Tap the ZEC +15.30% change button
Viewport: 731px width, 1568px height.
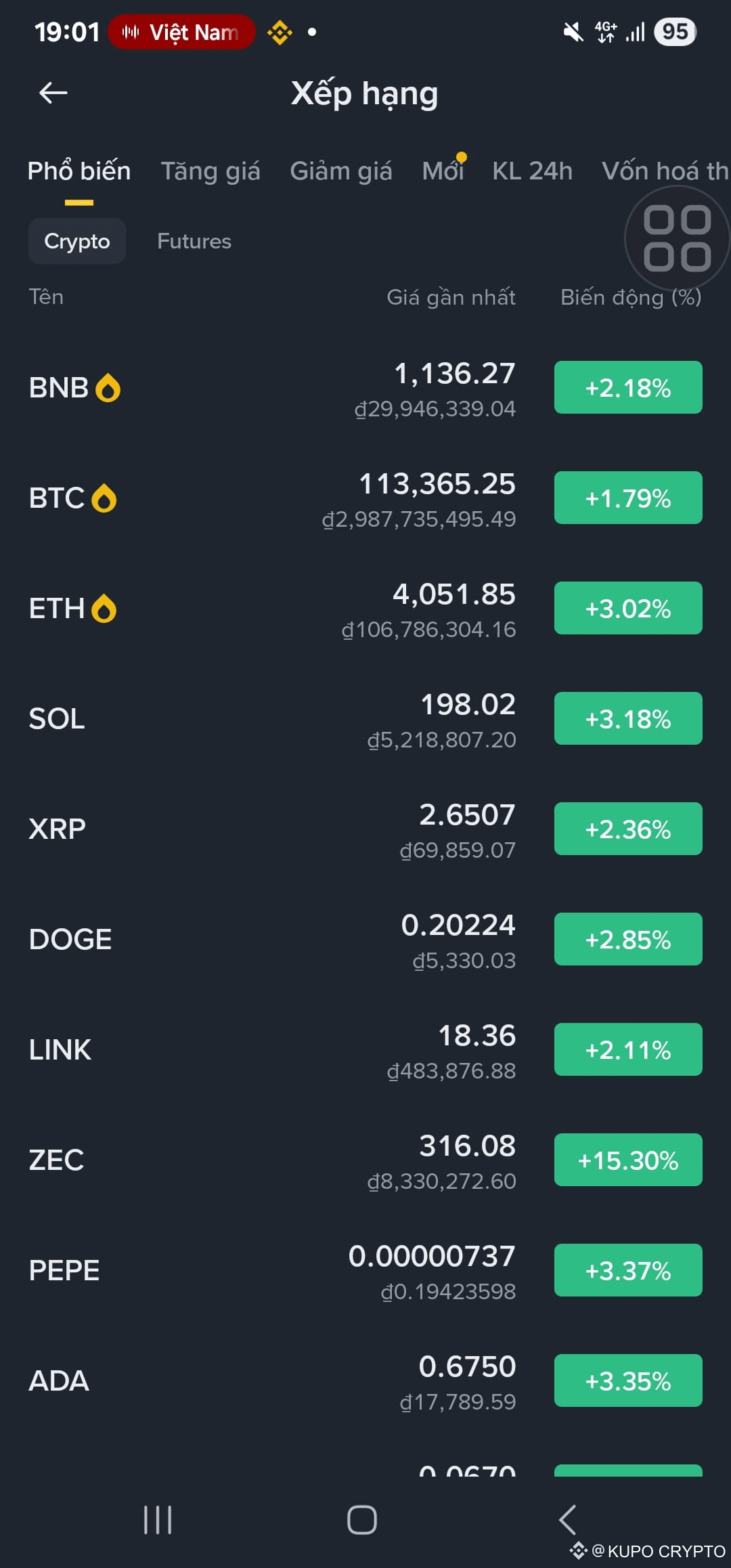coord(628,1160)
